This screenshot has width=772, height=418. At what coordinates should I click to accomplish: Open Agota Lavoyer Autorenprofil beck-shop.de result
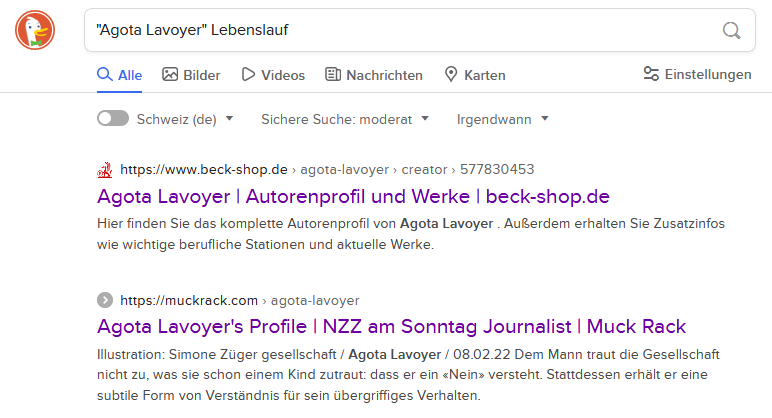click(x=353, y=196)
